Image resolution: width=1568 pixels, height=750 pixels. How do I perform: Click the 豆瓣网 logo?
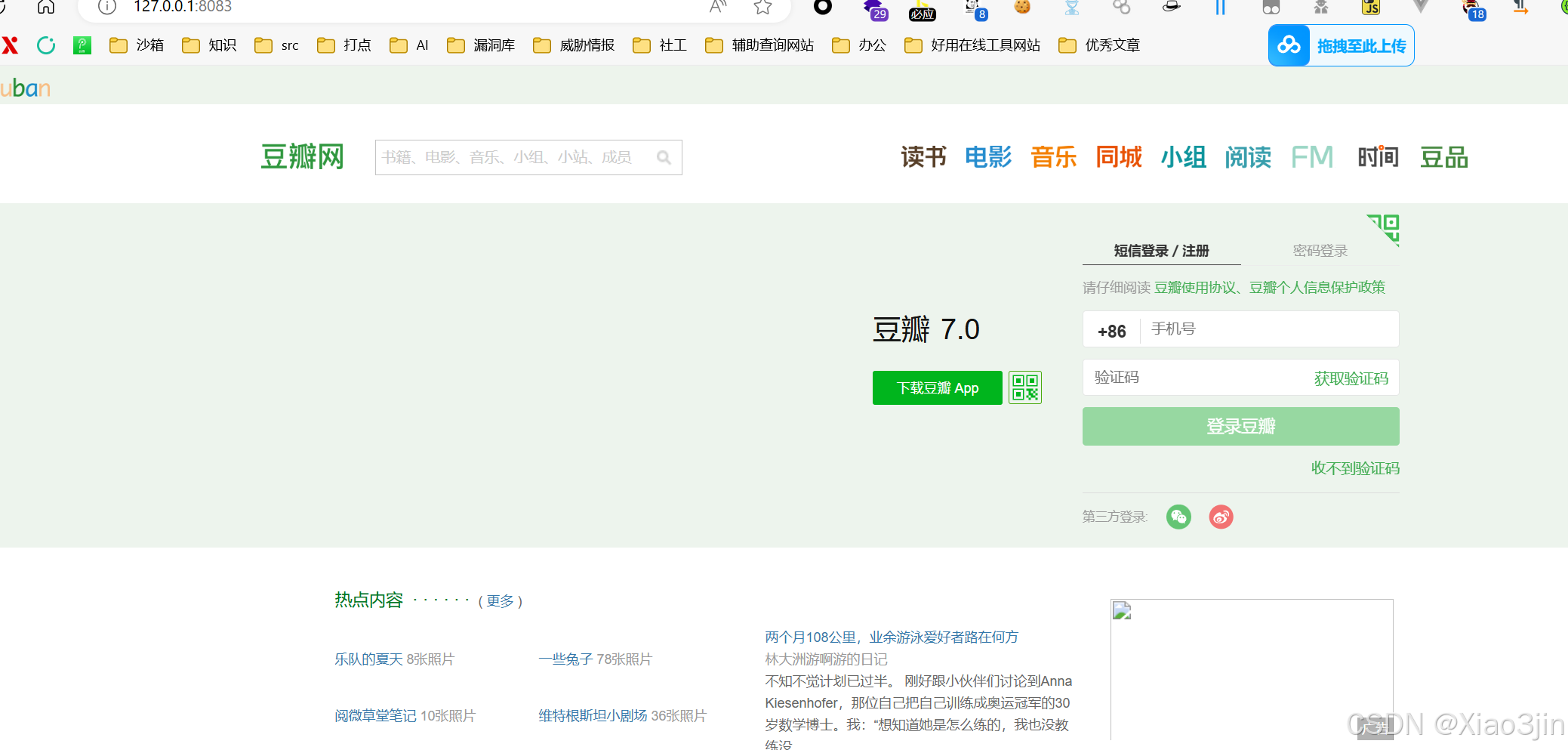pos(302,156)
